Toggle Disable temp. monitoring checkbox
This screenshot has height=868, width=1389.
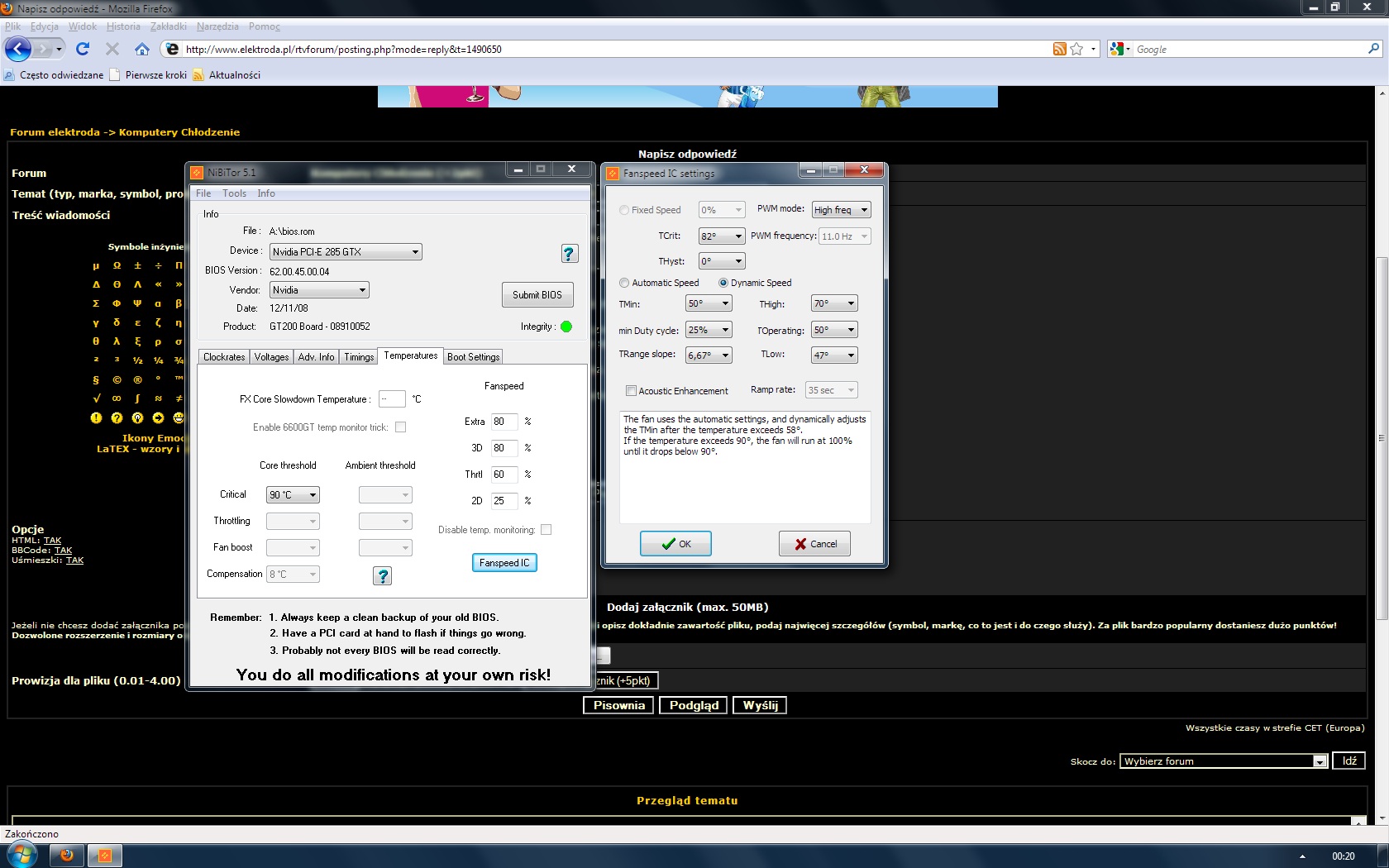click(546, 530)
